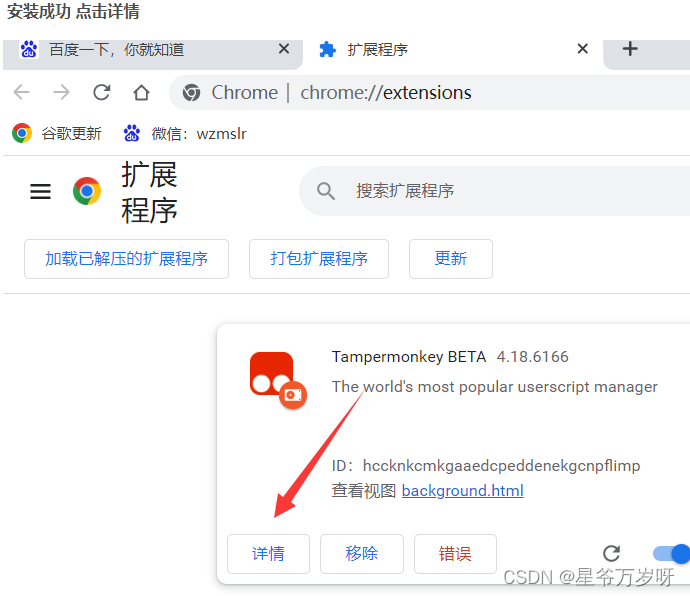690x596 pixels.
Task: Click the Baidu paw favicon on first tab
Action: point(29,49)
